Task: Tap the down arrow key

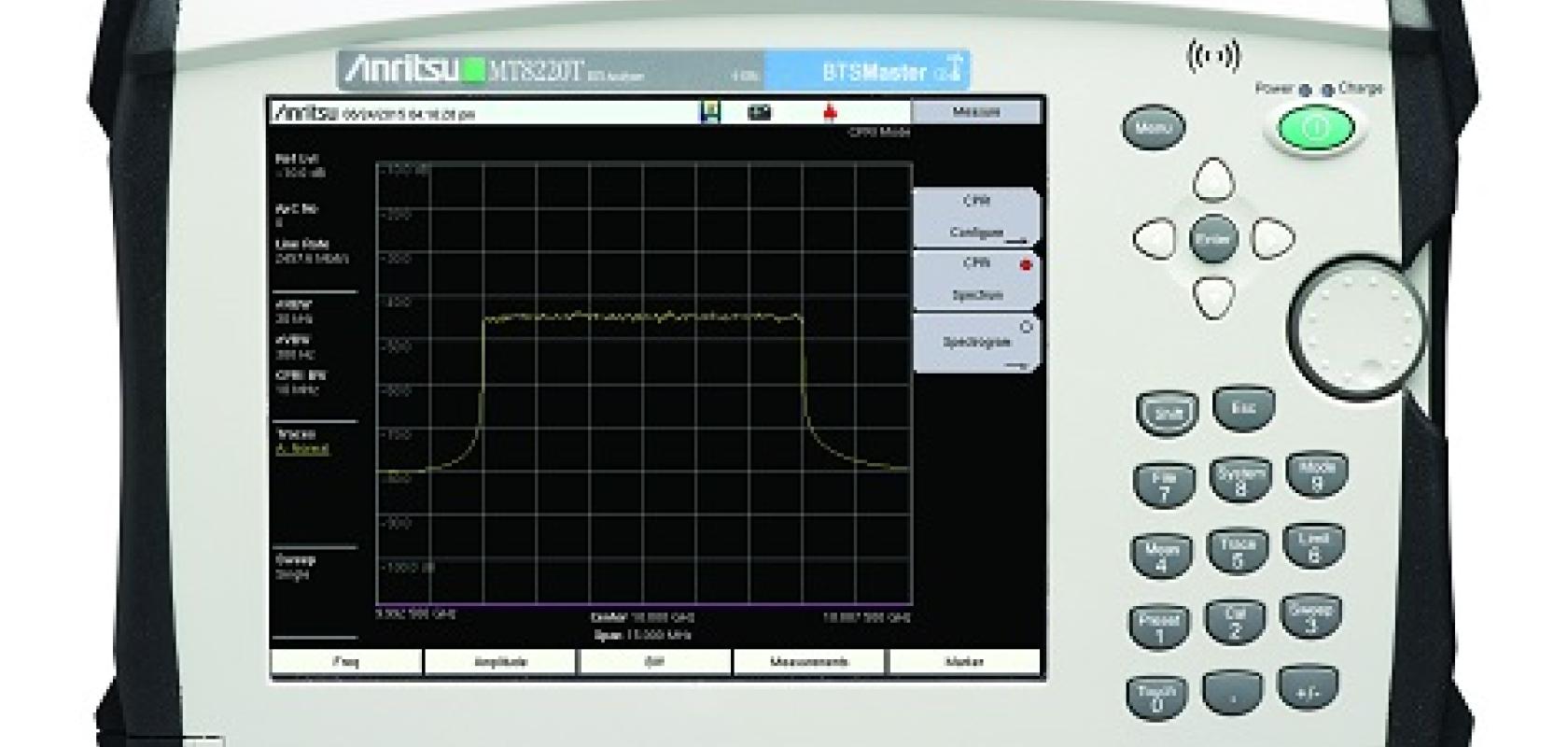Action: click(x=1213, y=298)
